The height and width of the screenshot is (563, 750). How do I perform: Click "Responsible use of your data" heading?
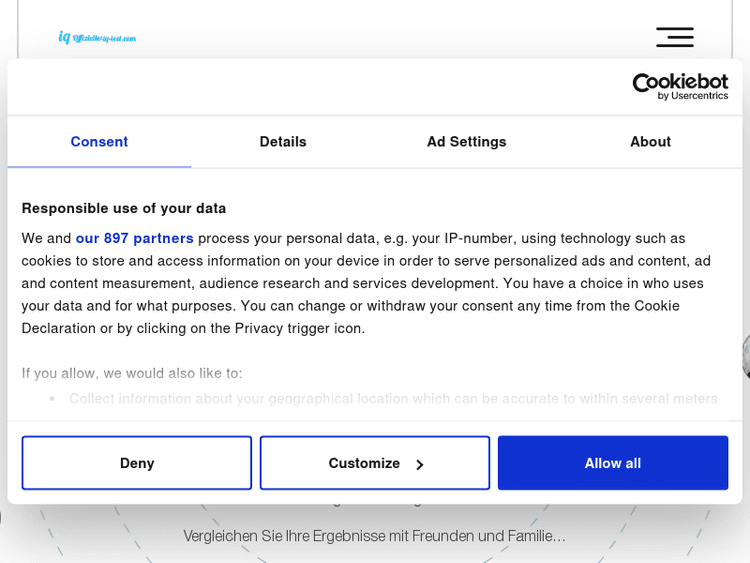[124, 208]
